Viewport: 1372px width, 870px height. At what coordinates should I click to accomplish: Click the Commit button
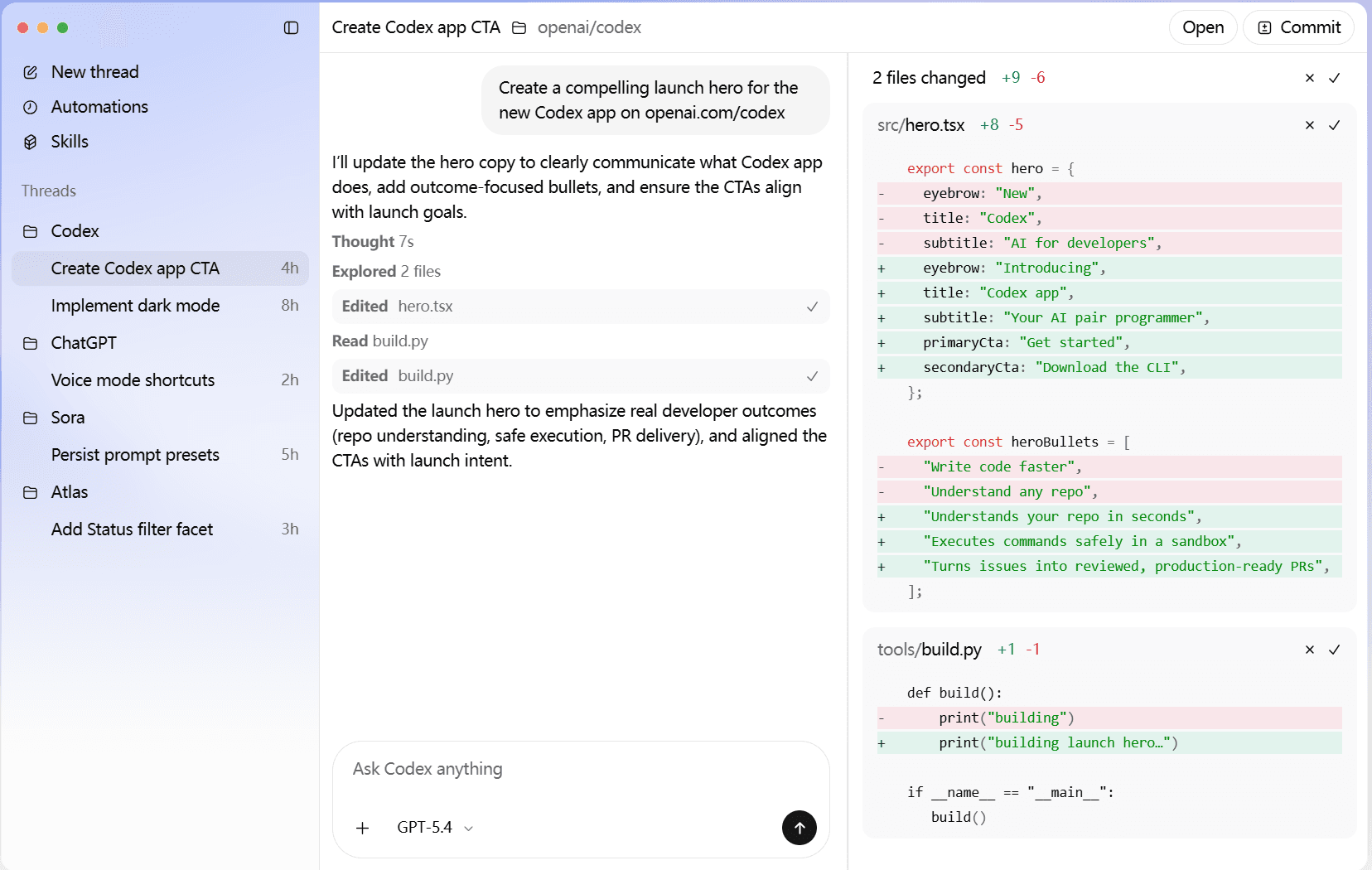[1298, 27]
